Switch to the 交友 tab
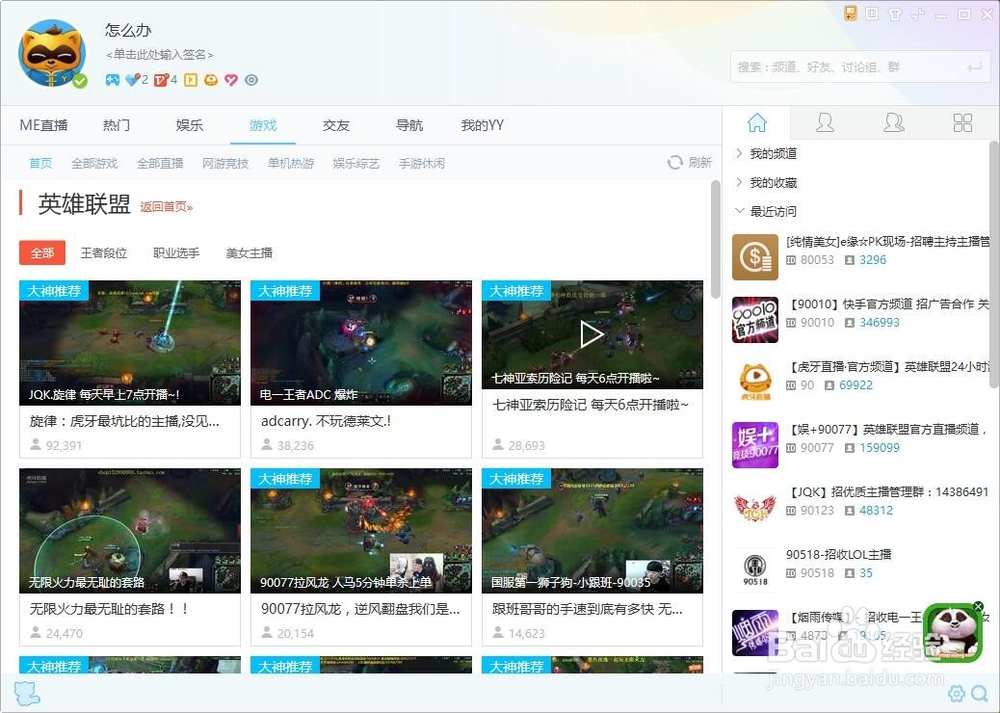Image resolution: width=1000 pixels, height=713 pixels. [336, 125]
